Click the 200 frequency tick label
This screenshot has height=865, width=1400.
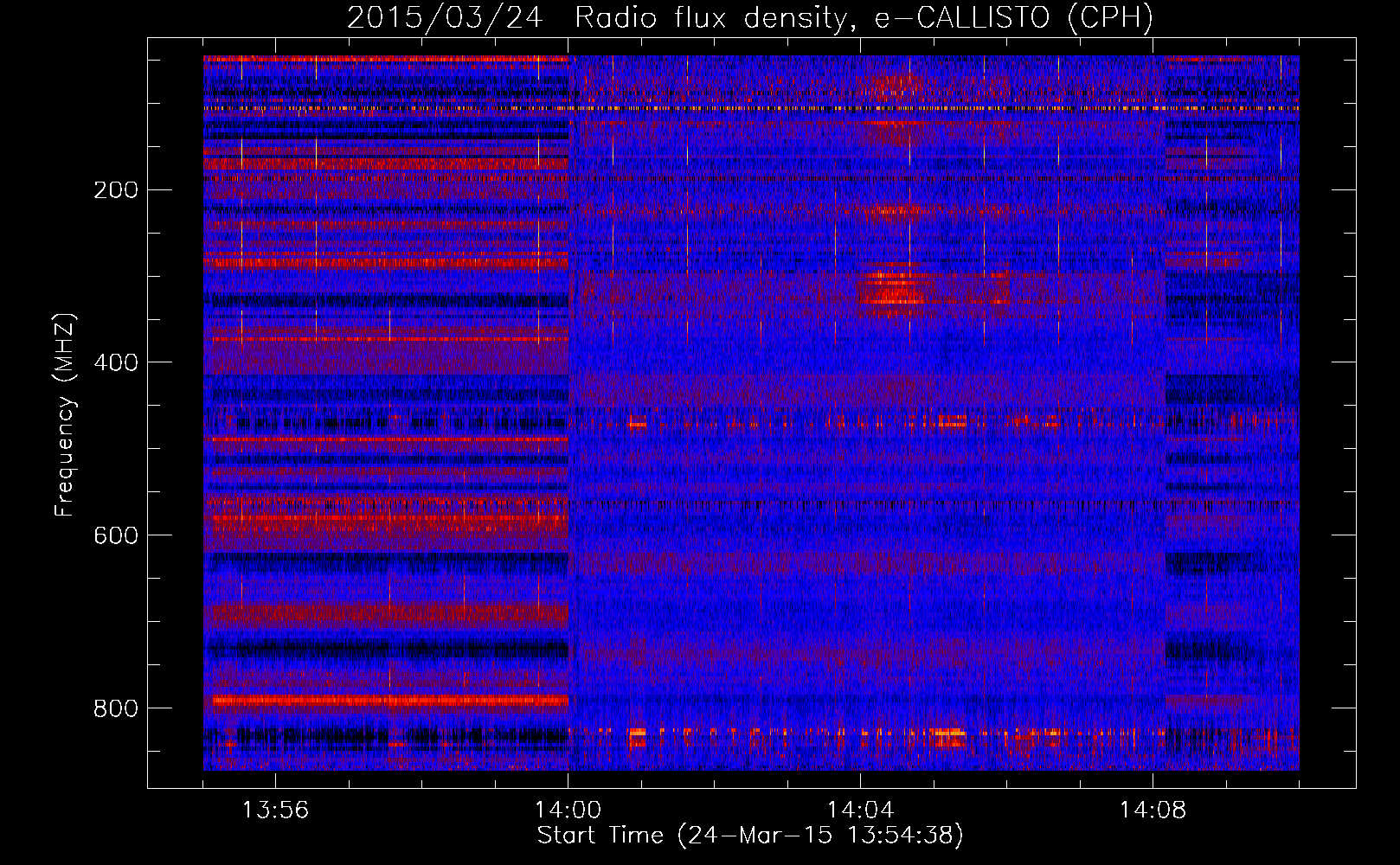116,189
